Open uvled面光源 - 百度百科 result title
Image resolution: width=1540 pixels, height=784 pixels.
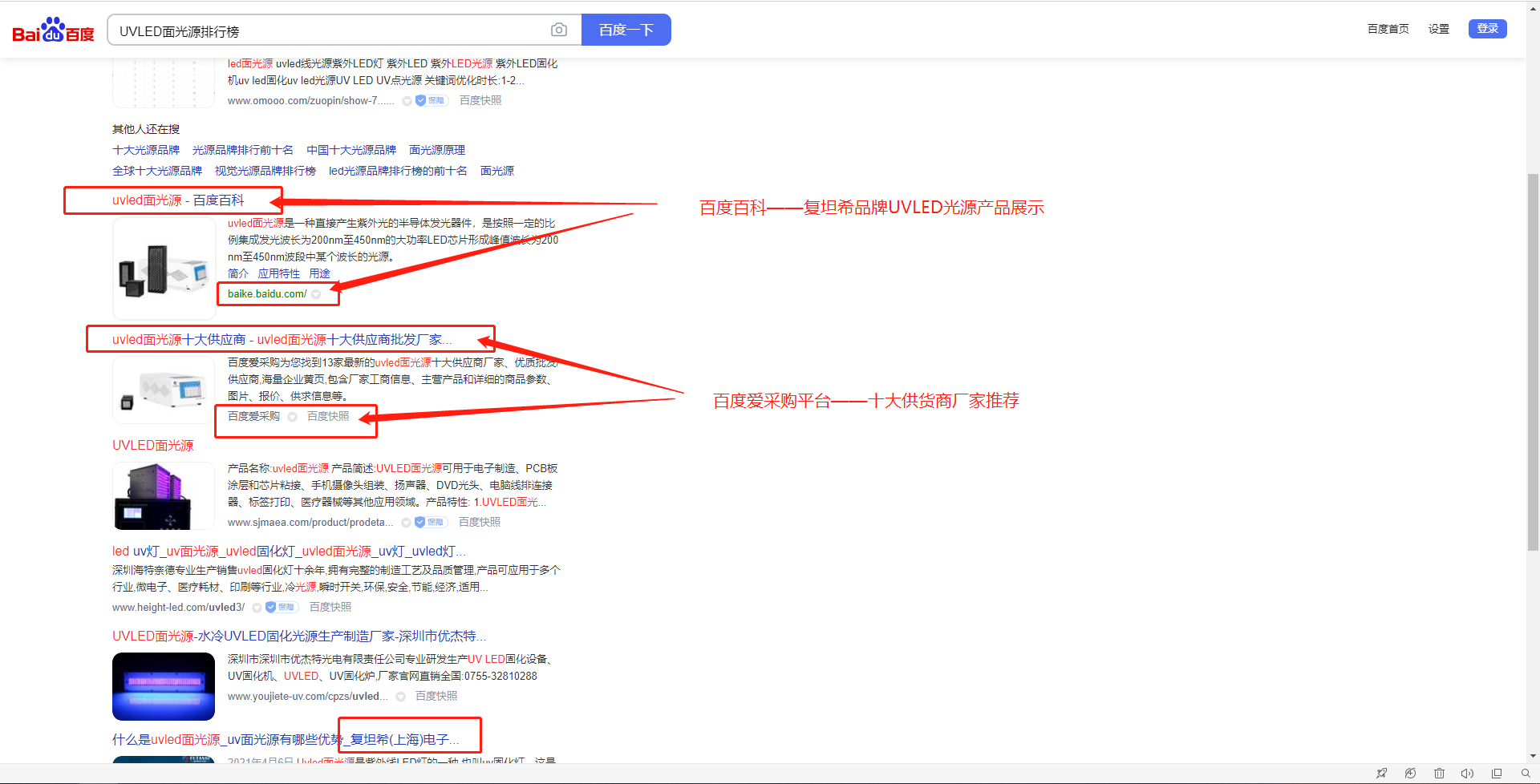[x=178, y=200]
